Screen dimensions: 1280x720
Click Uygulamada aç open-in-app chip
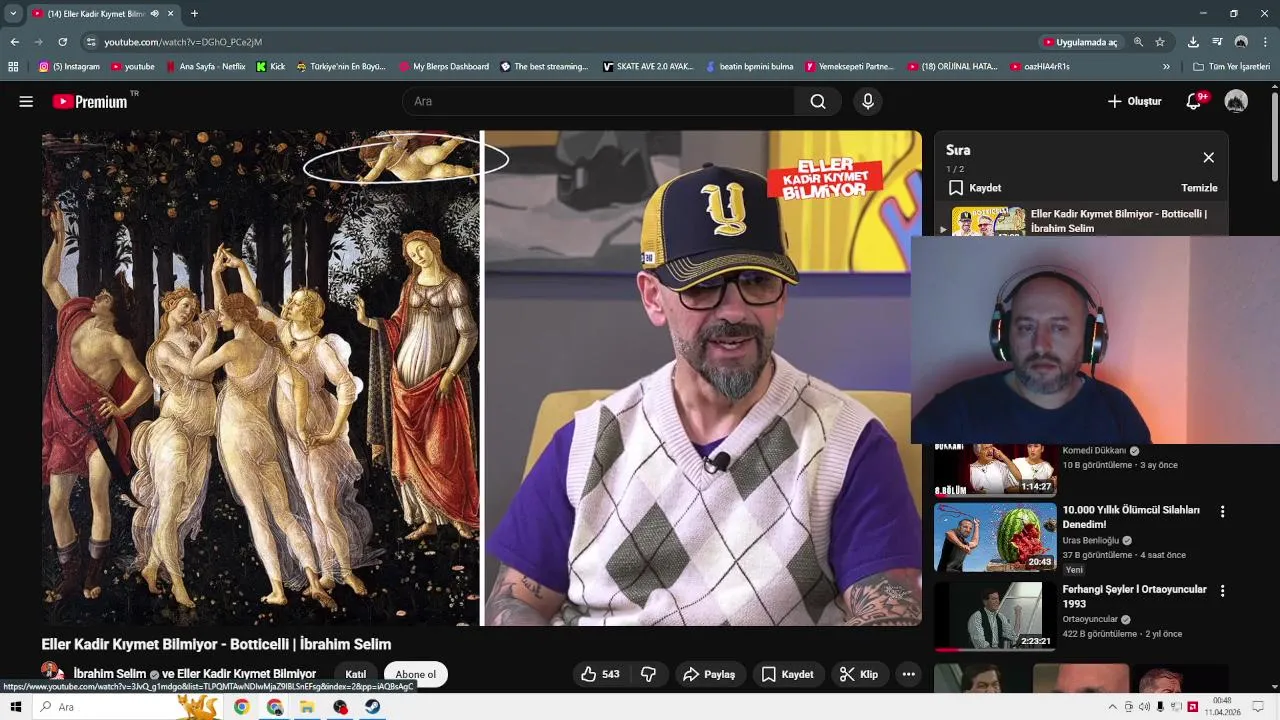click(x=1079, y=42)
